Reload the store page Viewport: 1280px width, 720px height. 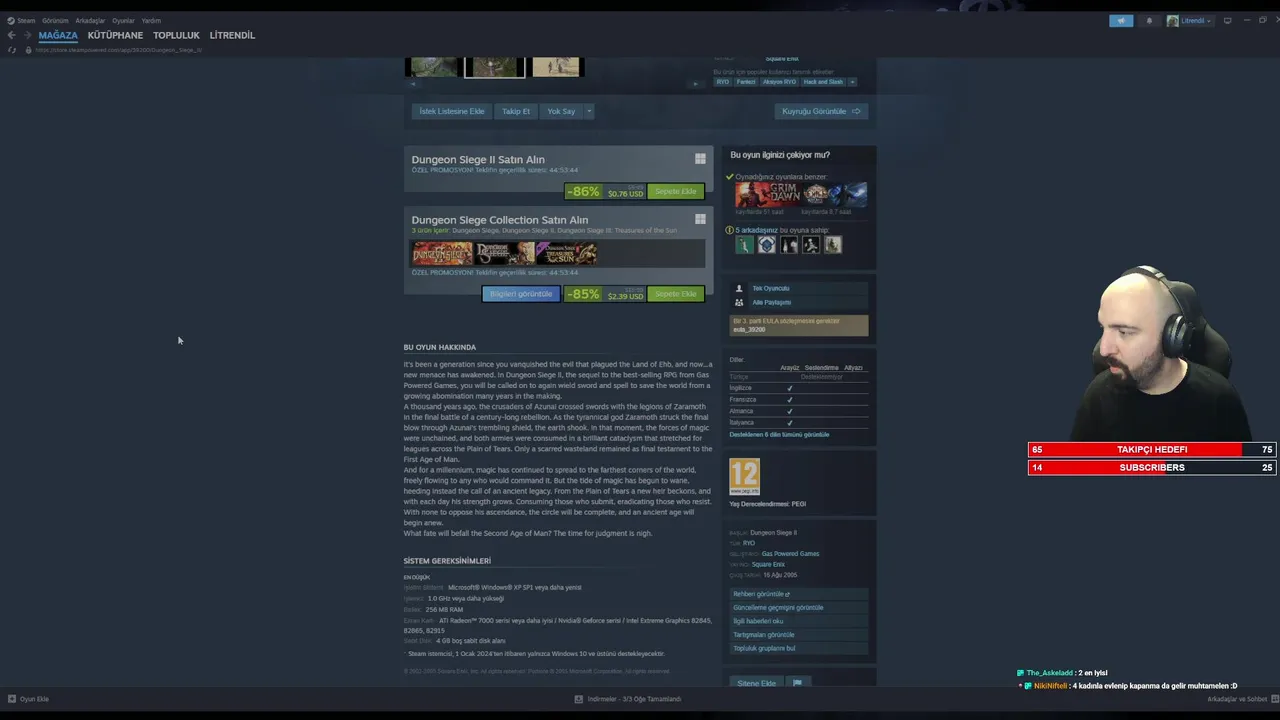12,50
